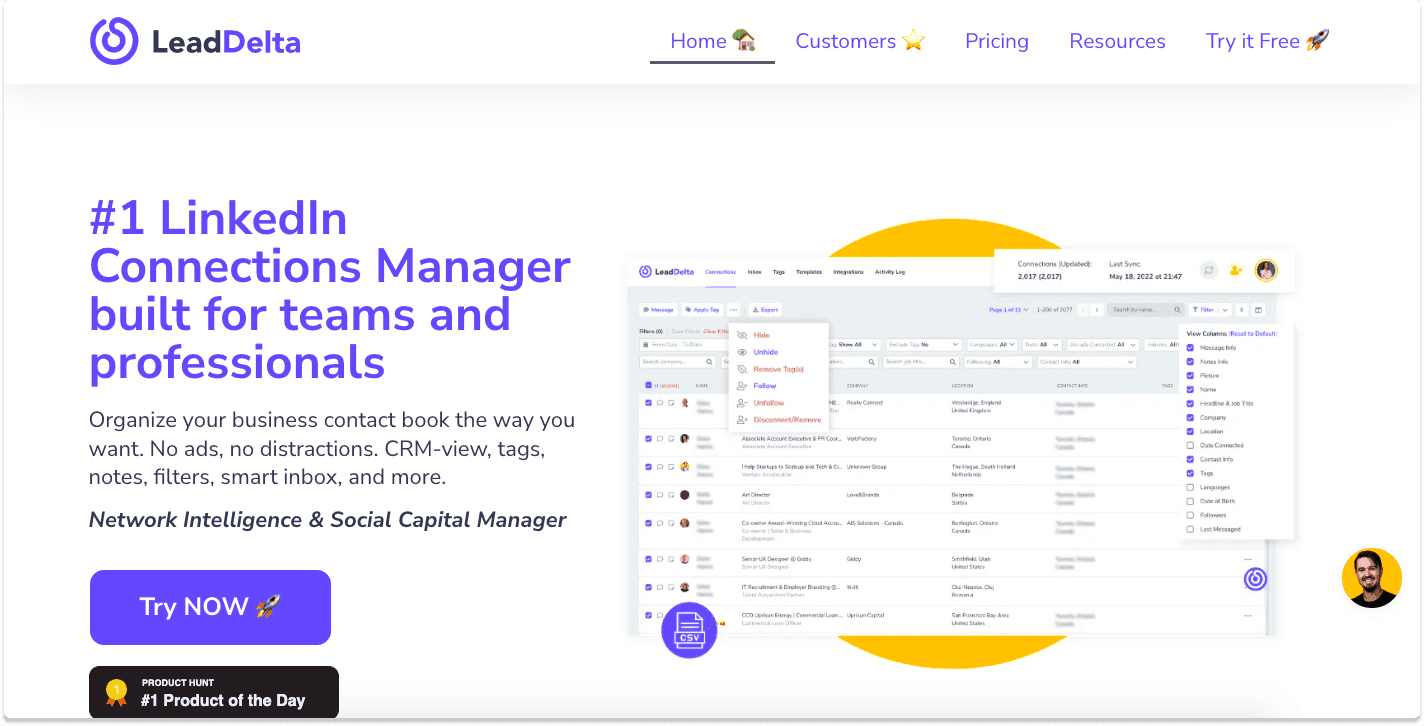1424x726 pixels.
Task: Select Unhide in the actions menu
Action: point(766,352)
